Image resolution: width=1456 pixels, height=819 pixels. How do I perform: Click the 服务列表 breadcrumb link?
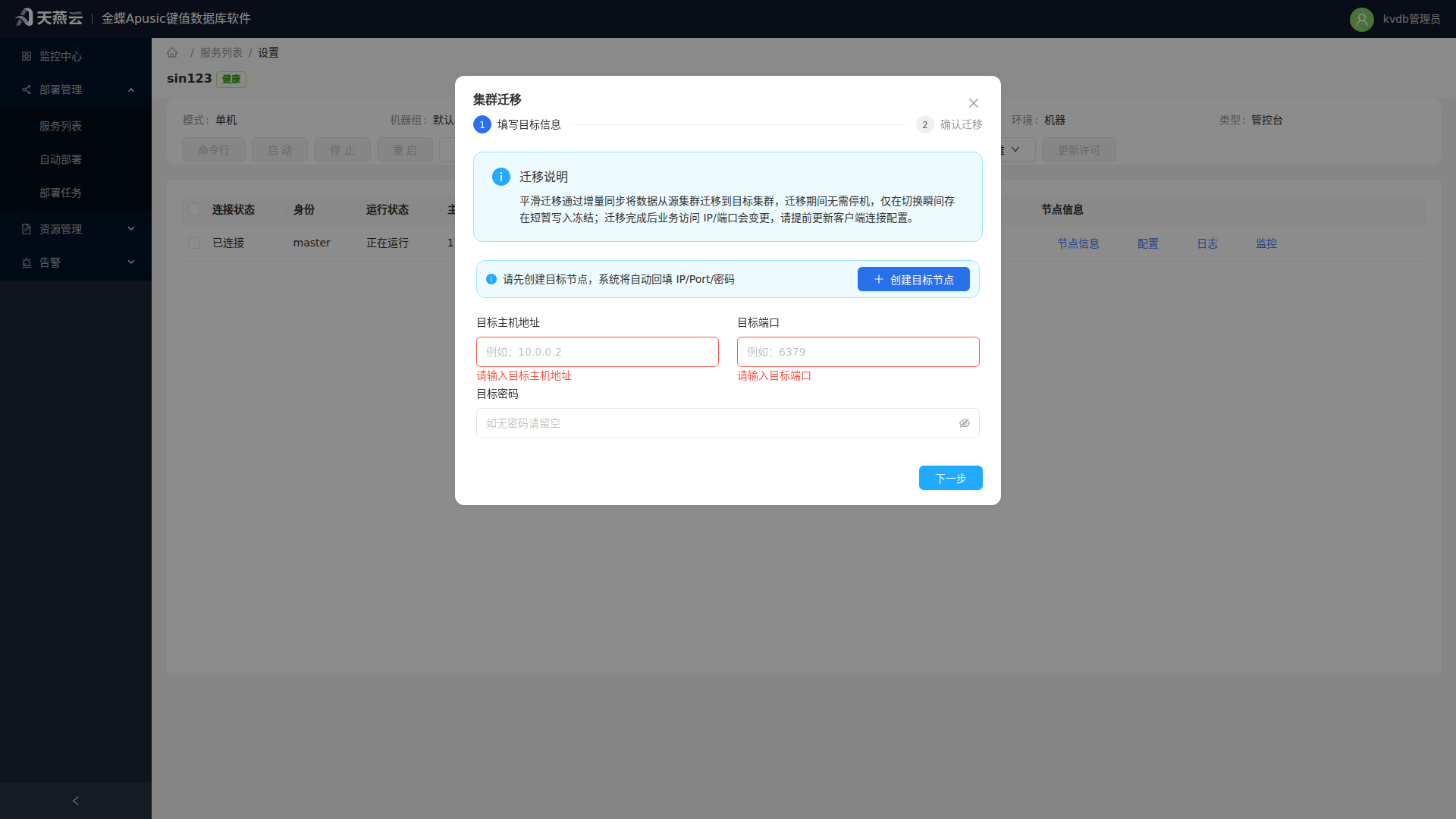point(221,52)
